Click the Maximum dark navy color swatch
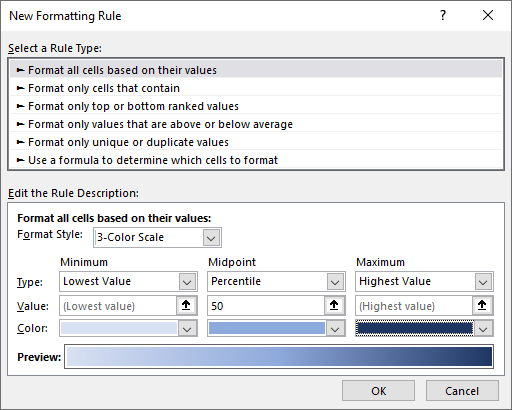 415,328
